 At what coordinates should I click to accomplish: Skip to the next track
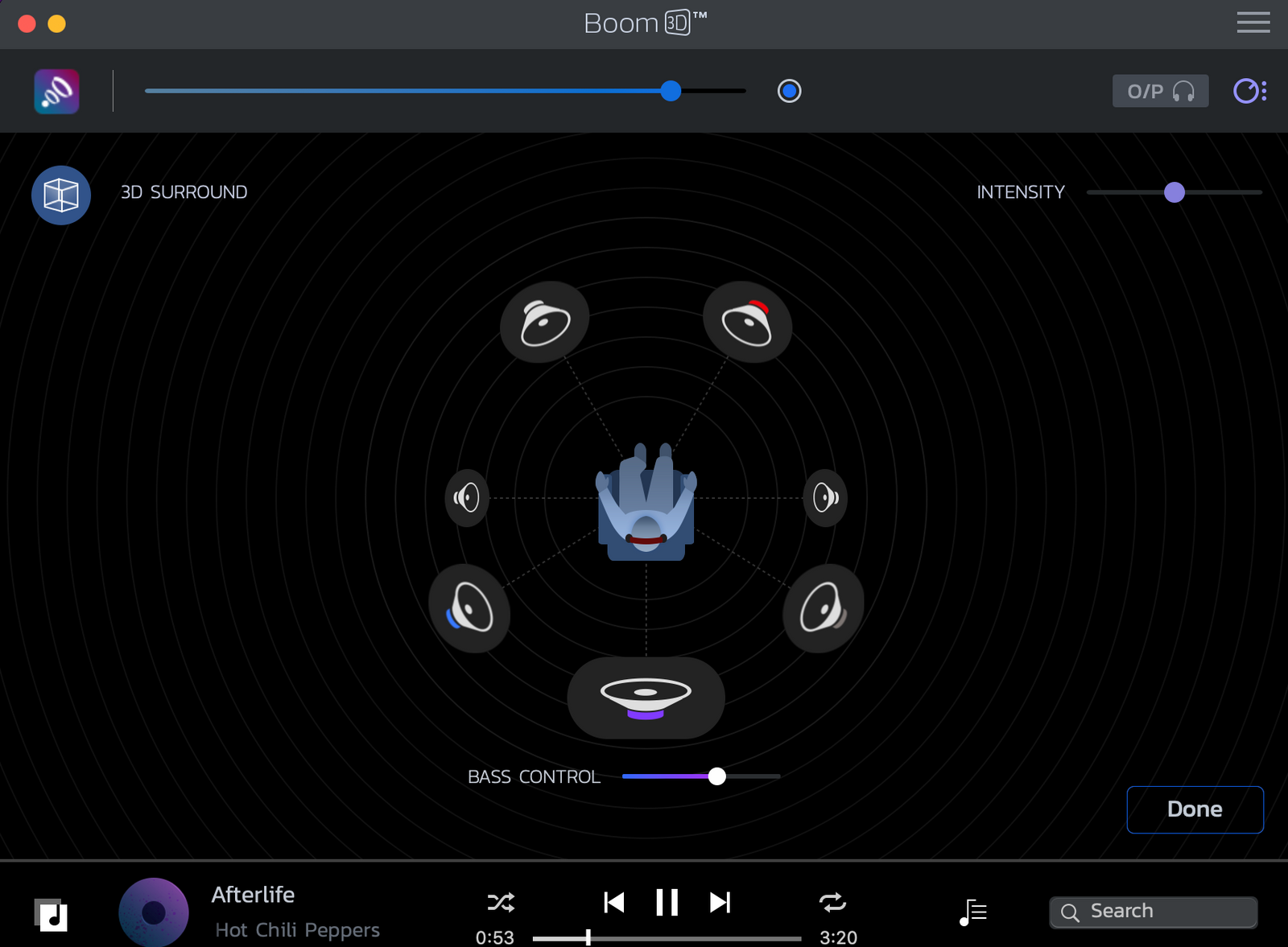click(720, 903)
